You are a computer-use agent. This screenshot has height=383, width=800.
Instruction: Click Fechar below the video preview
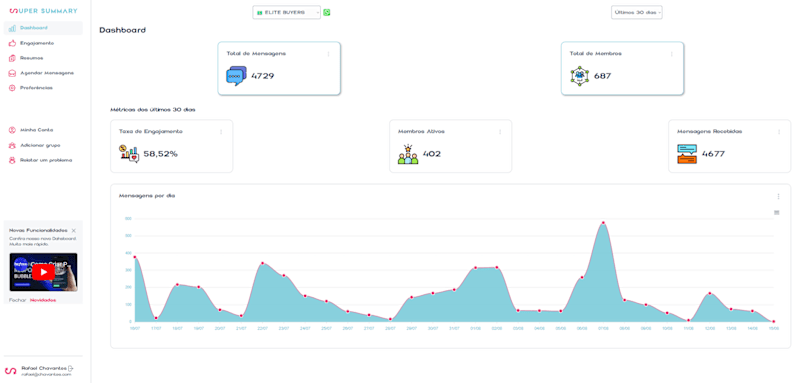tap(17, 300)
